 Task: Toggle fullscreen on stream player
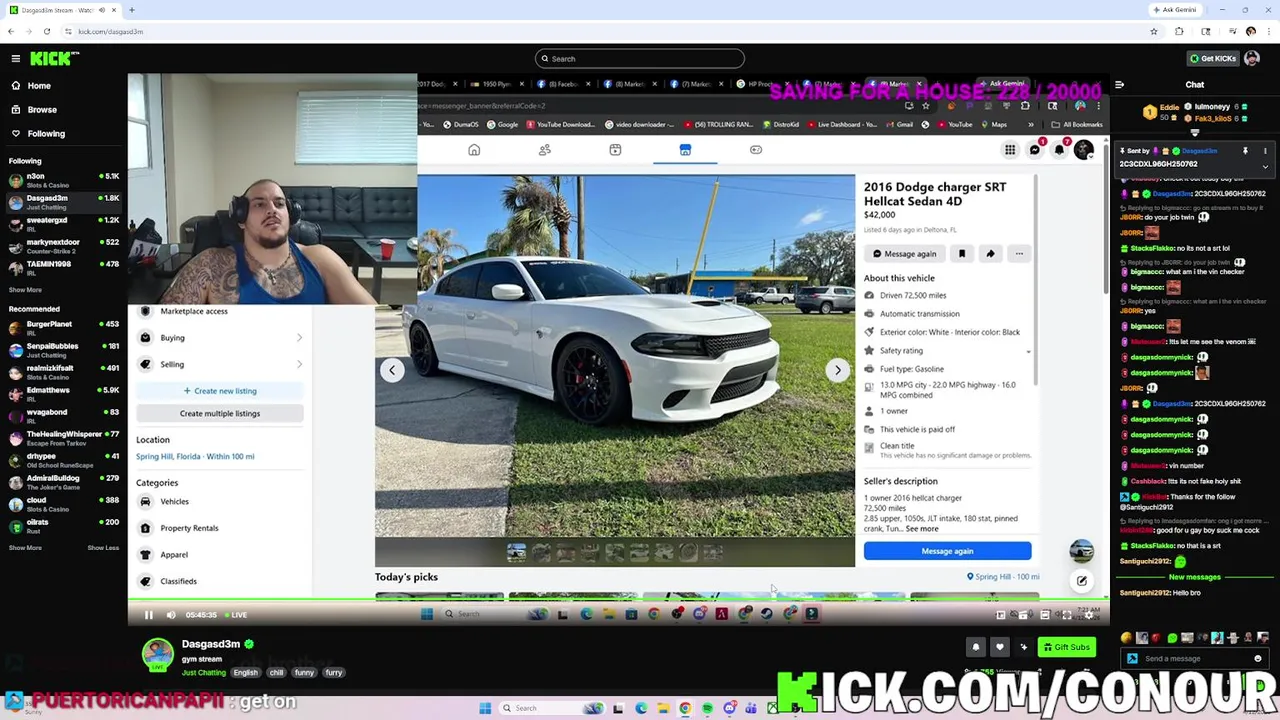[1067, 615]
